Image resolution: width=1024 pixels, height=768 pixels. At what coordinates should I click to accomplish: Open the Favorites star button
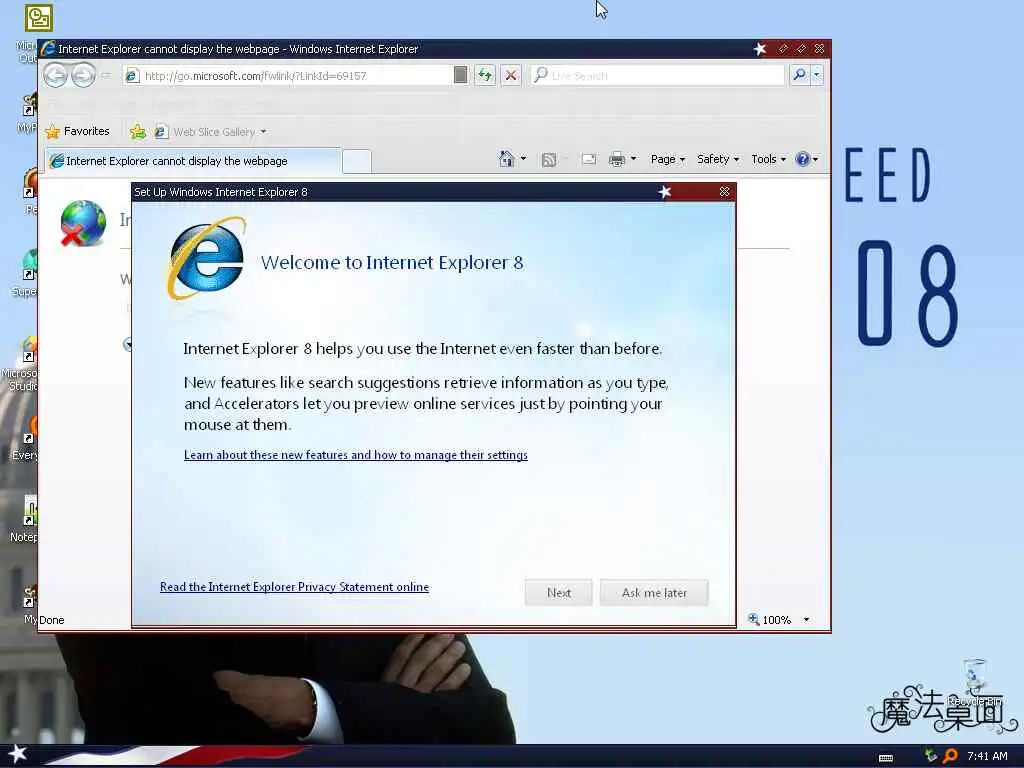[77, 131]
